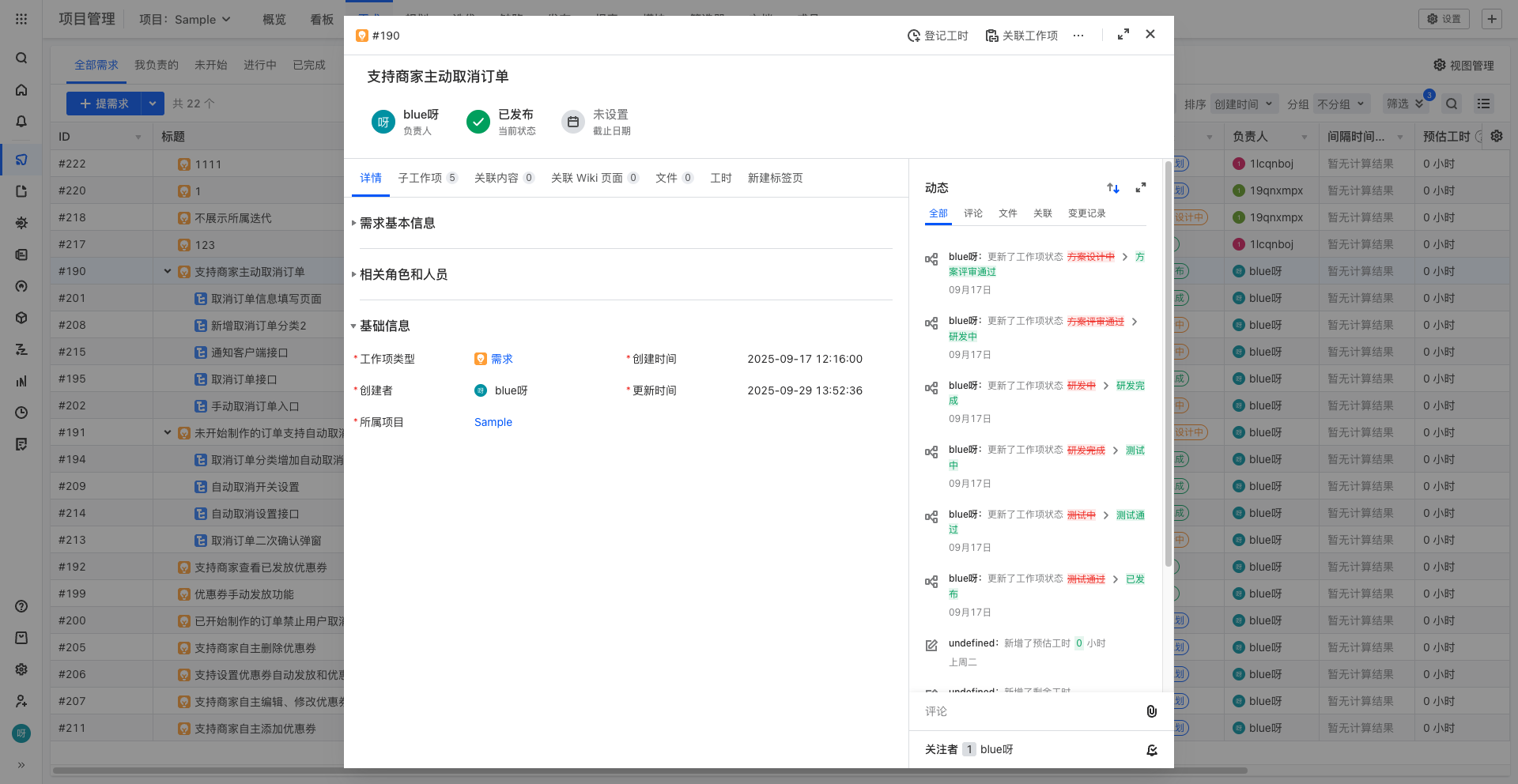Expand the dialog to full screen
The width and height of the screenshot is (1518, 784).
click(x=1123, y=35)
